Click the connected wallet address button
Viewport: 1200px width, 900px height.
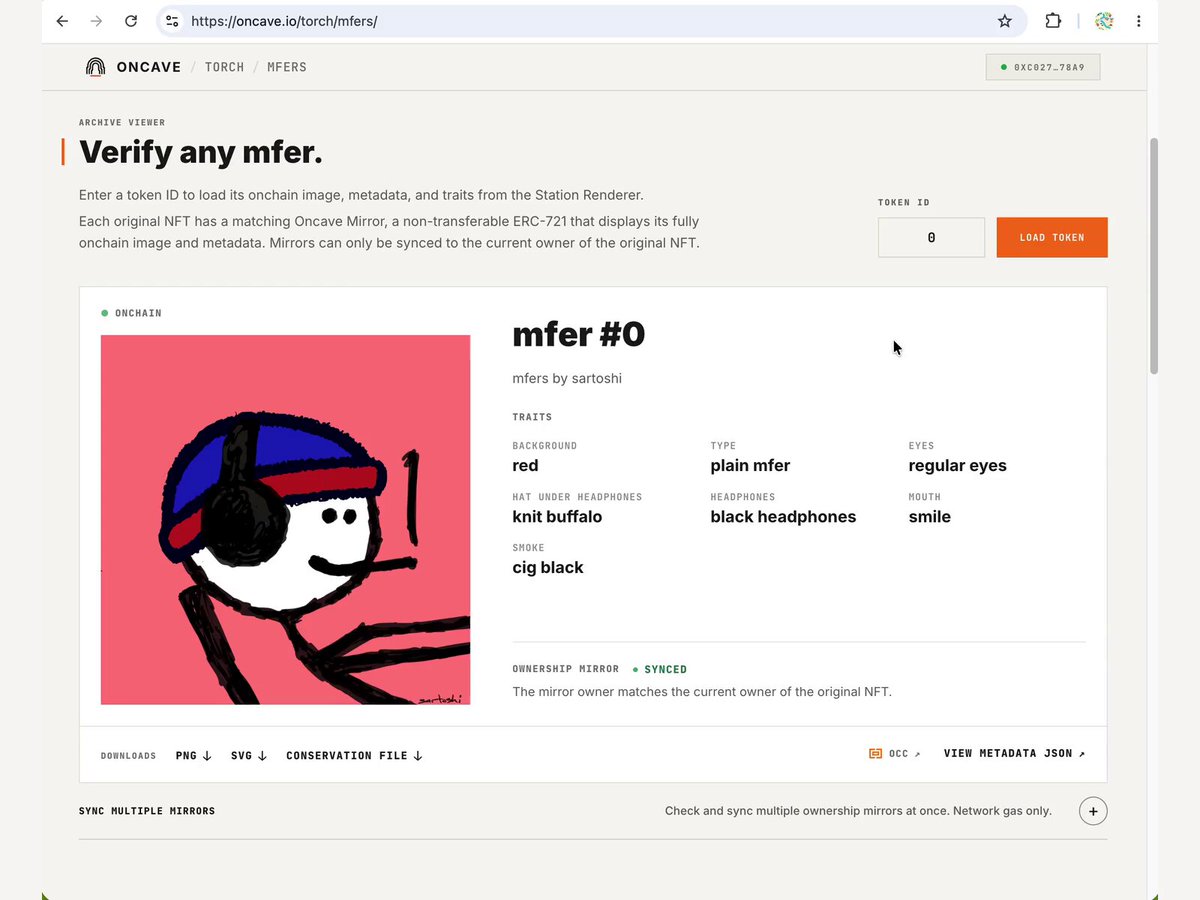click(x=1043, y=67)
